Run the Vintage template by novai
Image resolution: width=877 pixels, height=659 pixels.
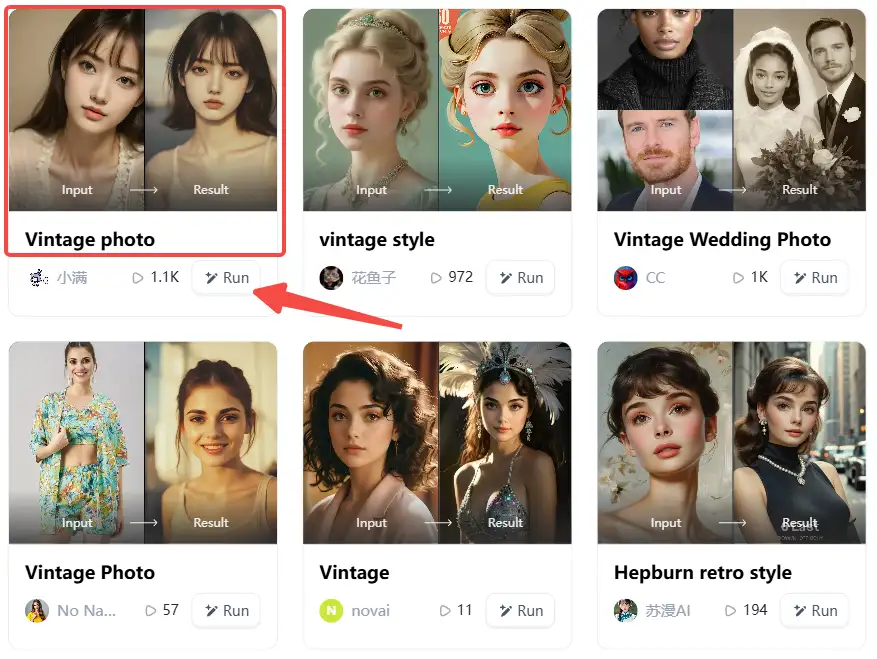pyautogui.click(x=521, y=611)
